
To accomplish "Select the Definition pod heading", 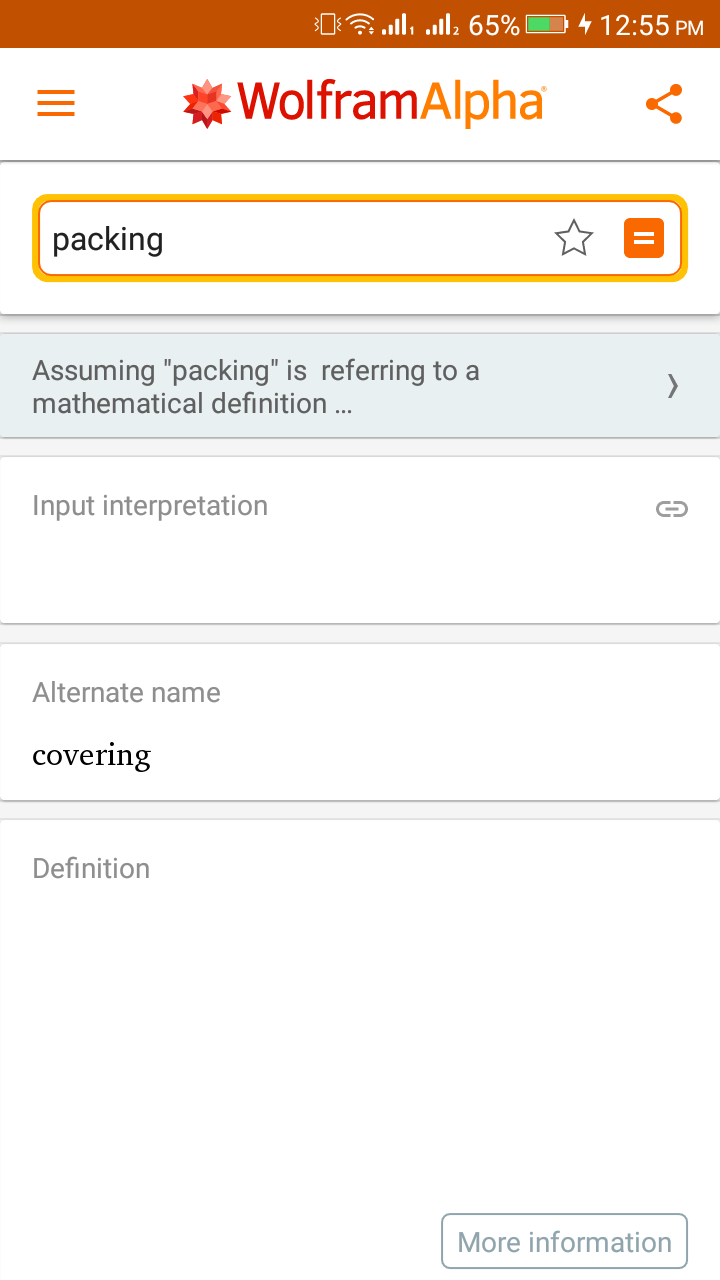I will (91, 868).
